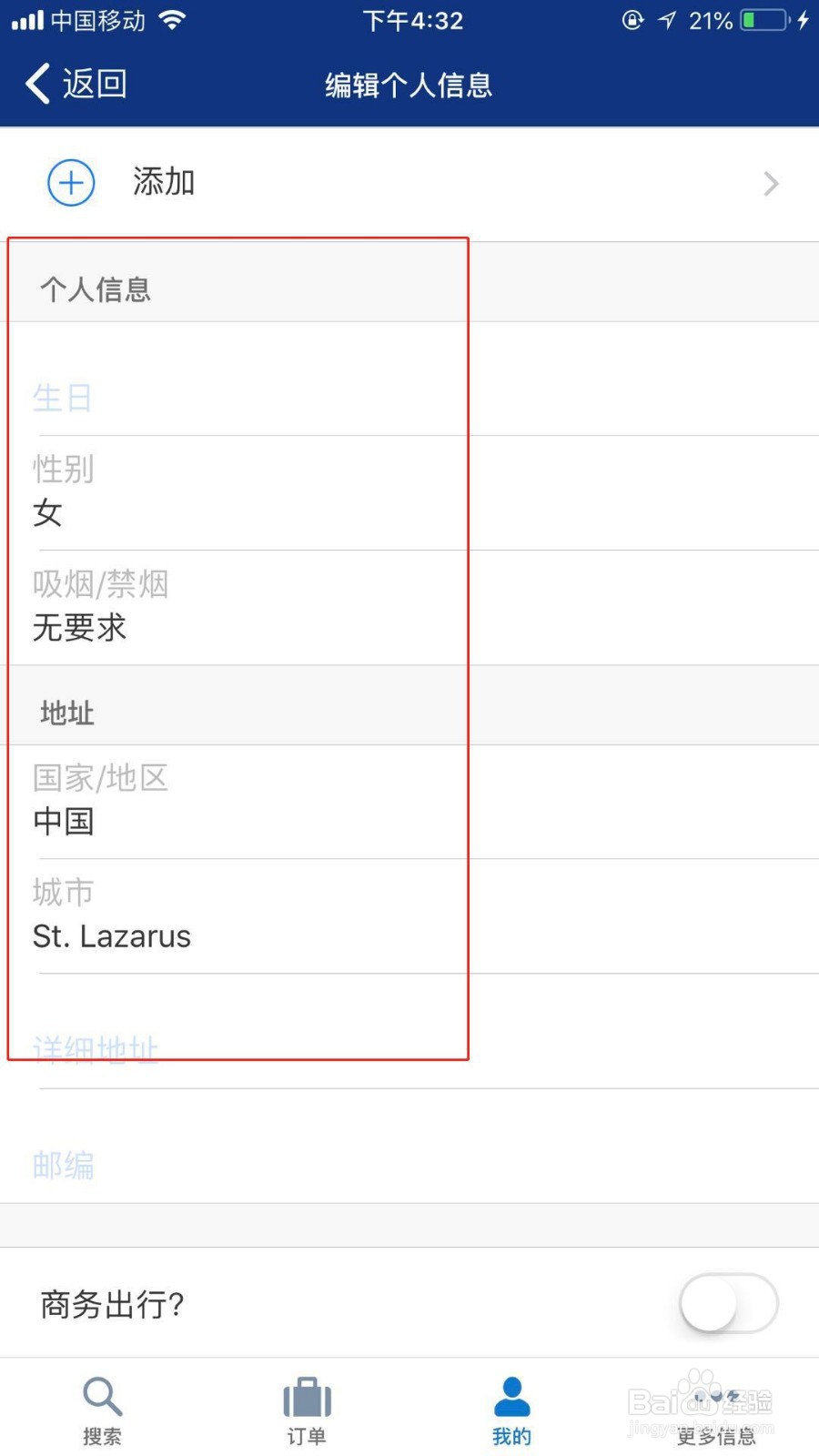819x1456 pixels.
Task: Tap the blue plus circle icon
Action: (71, 183)
